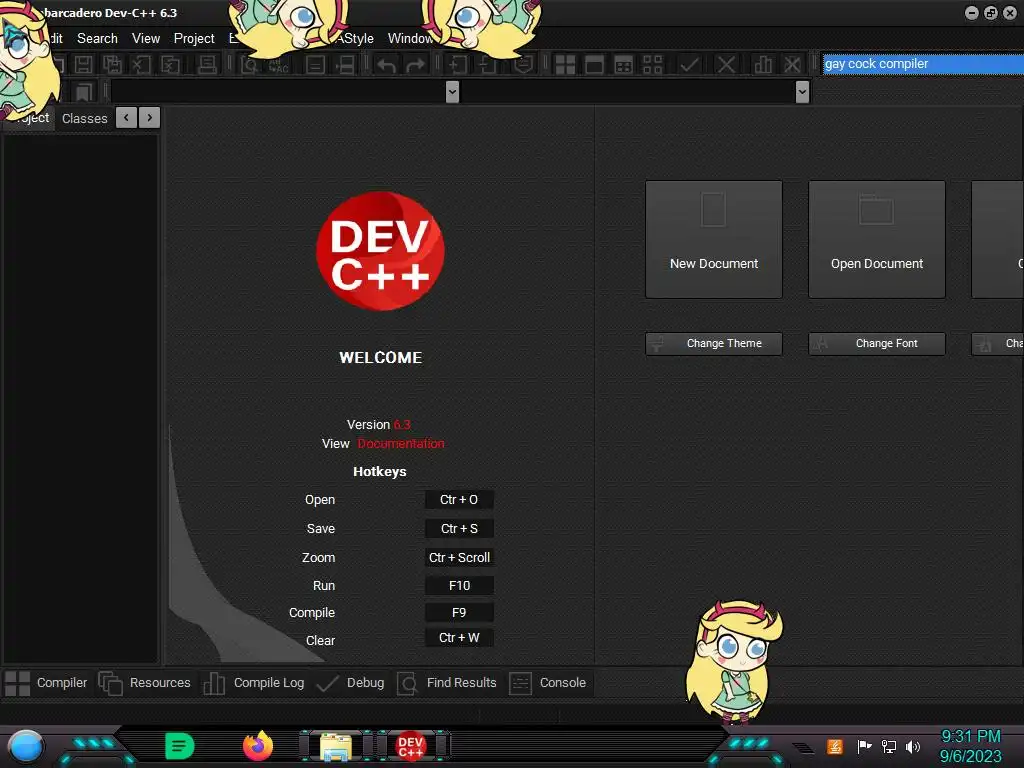Click the Close All files toolbar icon
Screen dimensions: 1024x768
[170, 65]
